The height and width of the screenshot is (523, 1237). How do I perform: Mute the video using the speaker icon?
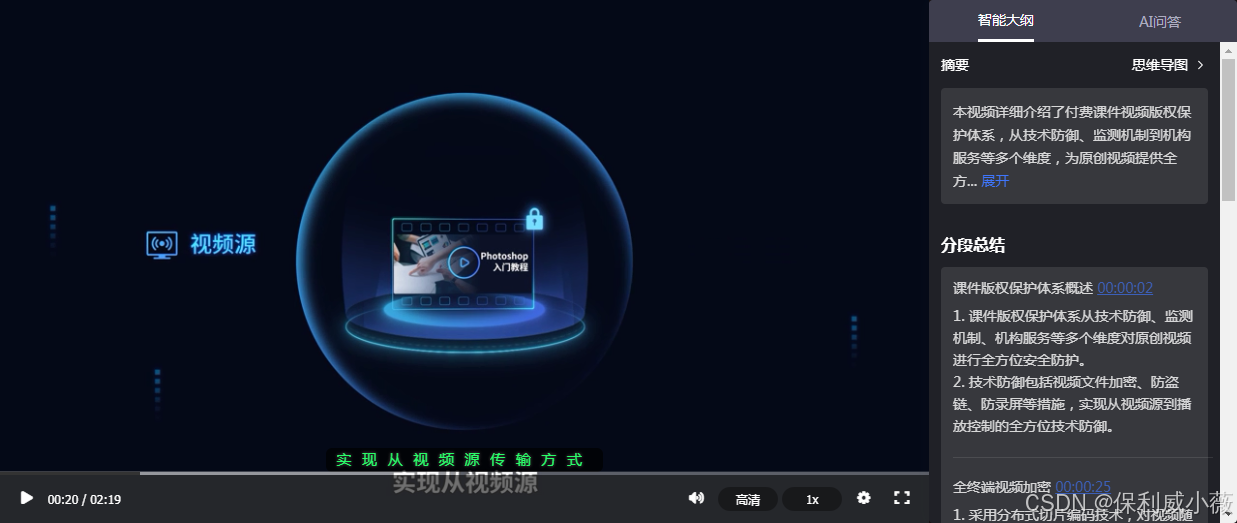(x=696, y=498)
